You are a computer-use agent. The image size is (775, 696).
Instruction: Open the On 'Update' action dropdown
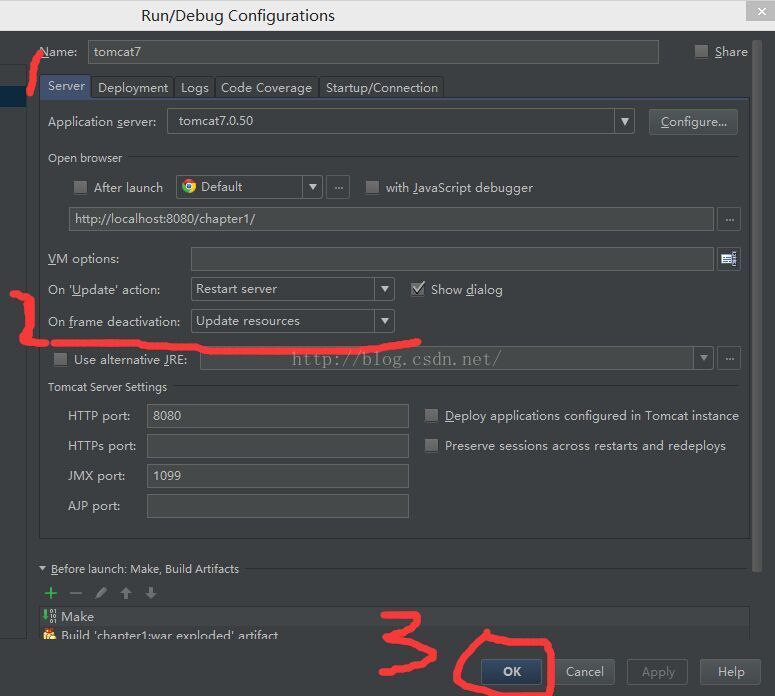[385, 289]
